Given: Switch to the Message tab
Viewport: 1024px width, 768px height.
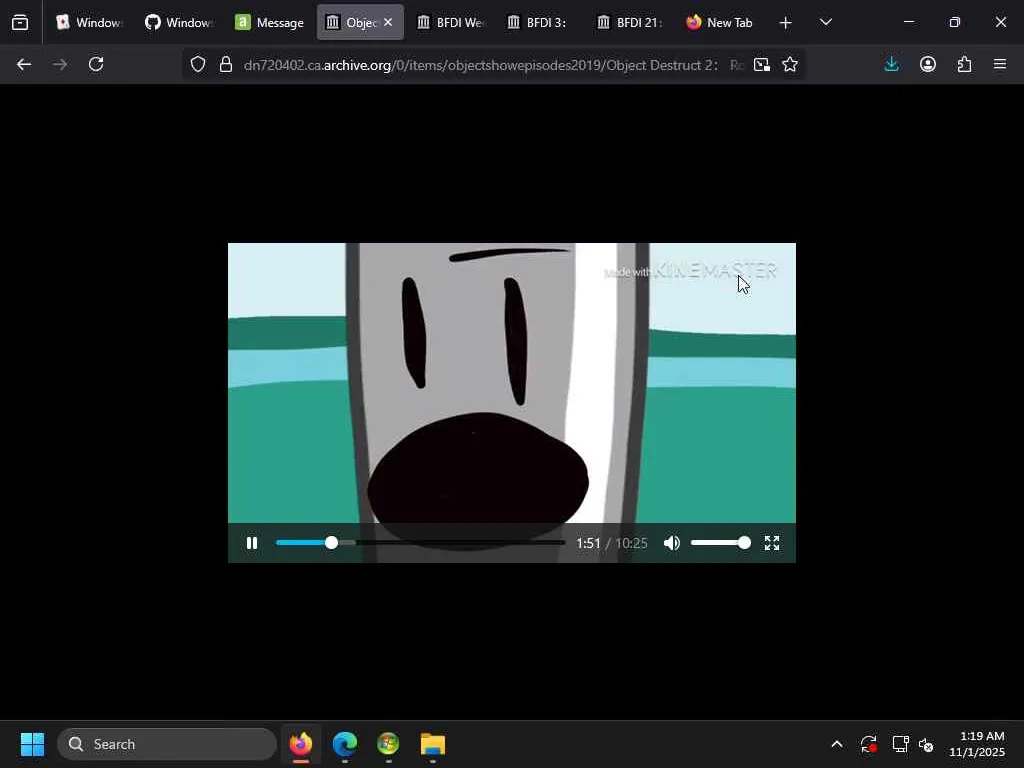Looking at the screenshot, I should [x=269, y=22].
